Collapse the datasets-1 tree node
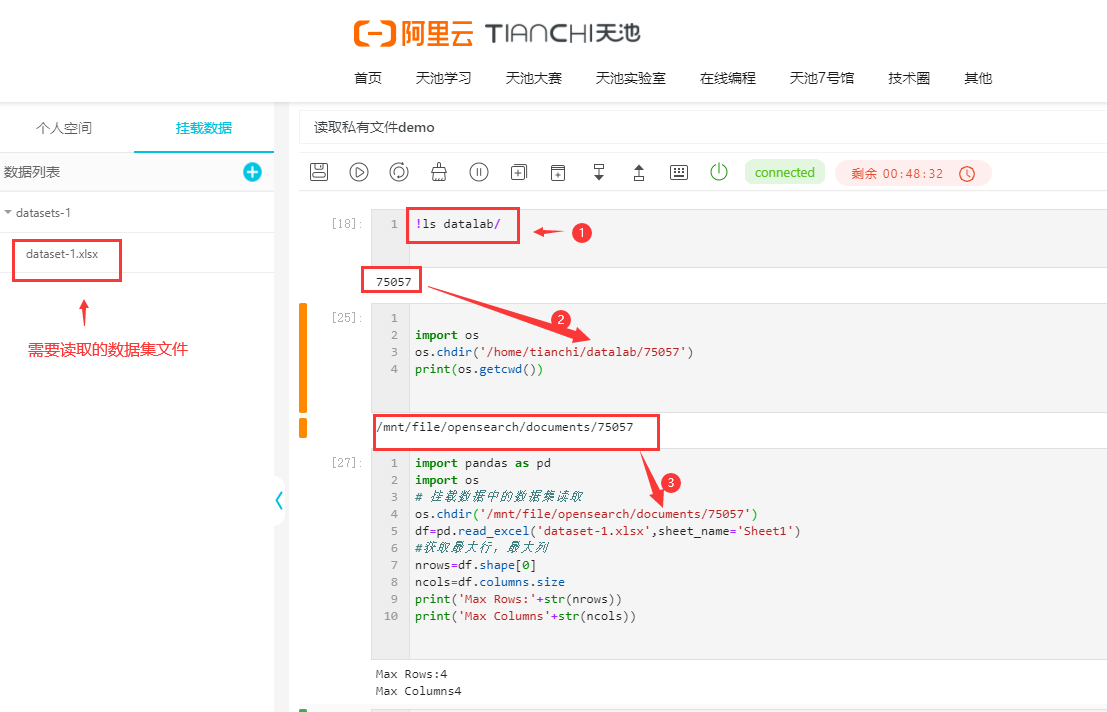Image resolution: width=1107 pixels, height=712 pixels. [x=8, y=212]
